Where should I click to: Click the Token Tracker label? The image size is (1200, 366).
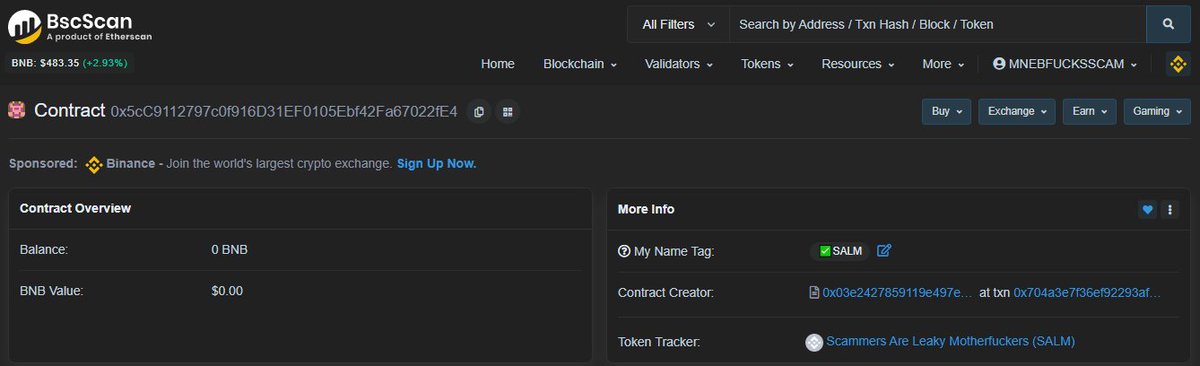point(659,342)
